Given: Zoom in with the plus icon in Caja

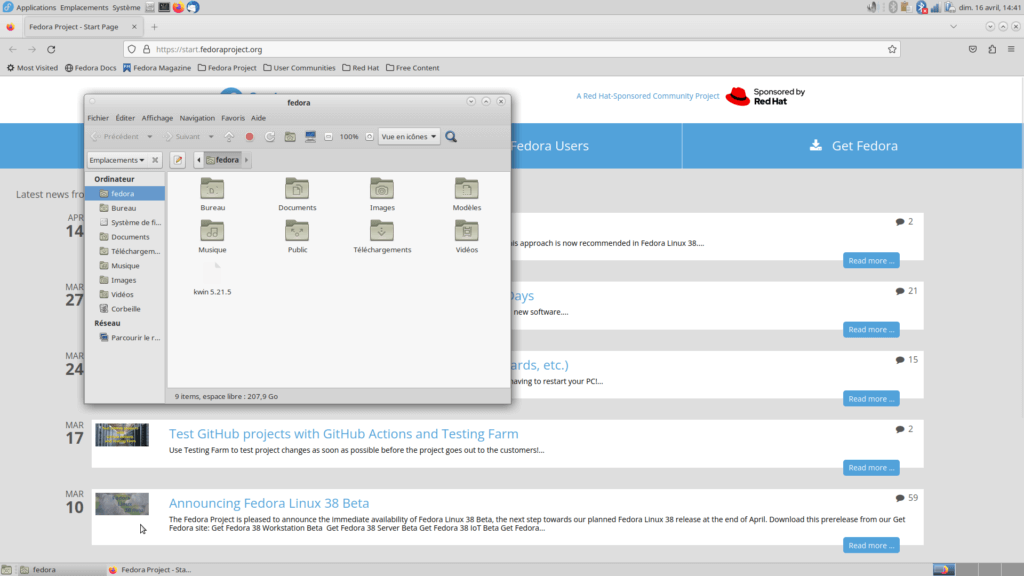Looking at the screenshot, I should pos(370,136).
